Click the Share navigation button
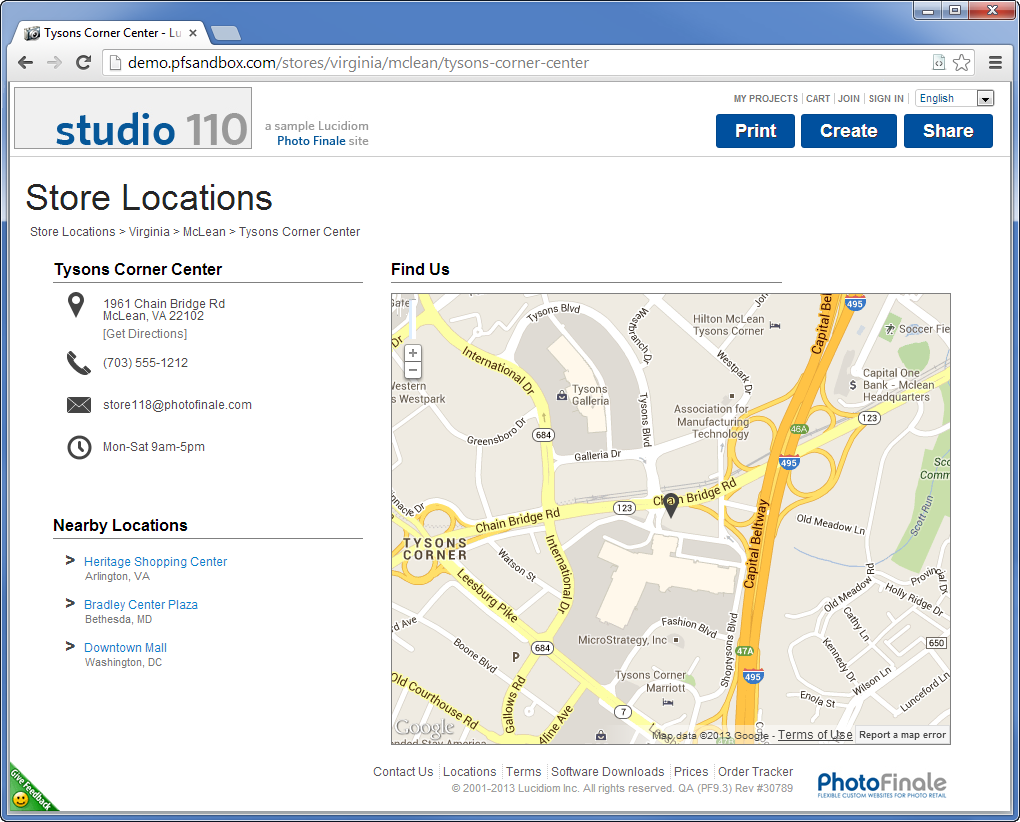 (x=947, y=131)
